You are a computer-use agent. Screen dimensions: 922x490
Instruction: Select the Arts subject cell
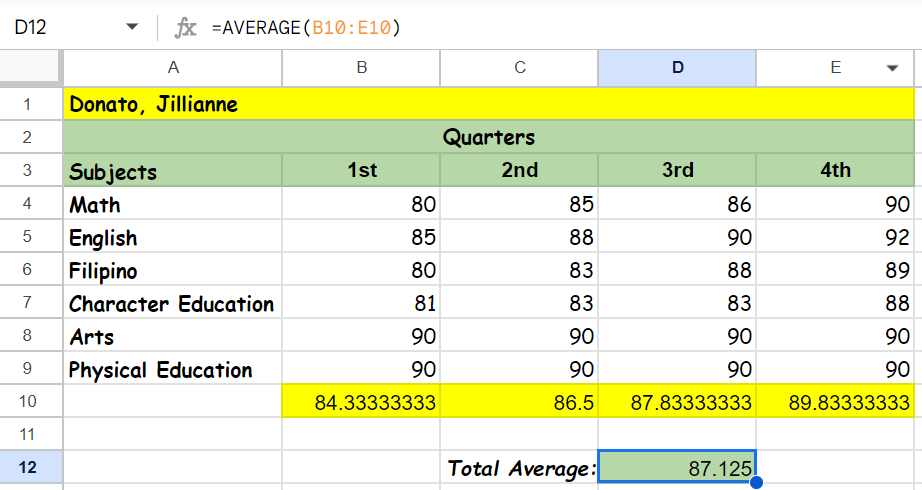click(172, 335)
